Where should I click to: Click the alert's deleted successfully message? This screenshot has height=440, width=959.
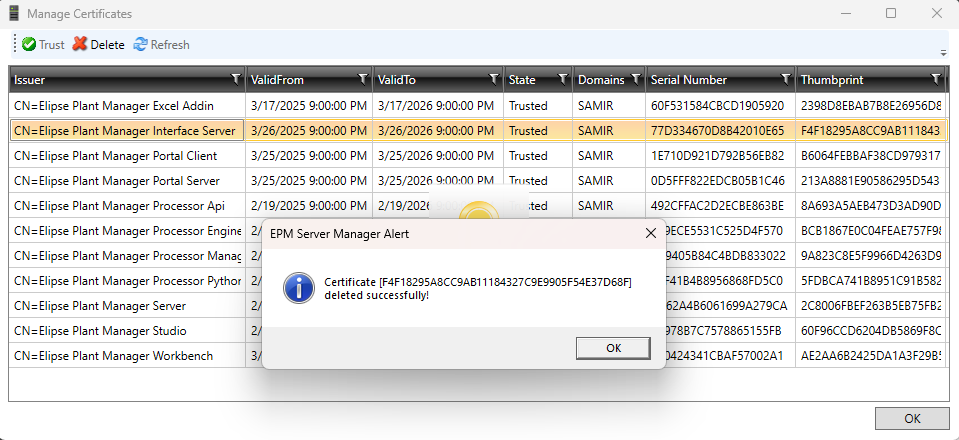pos(478,289)
